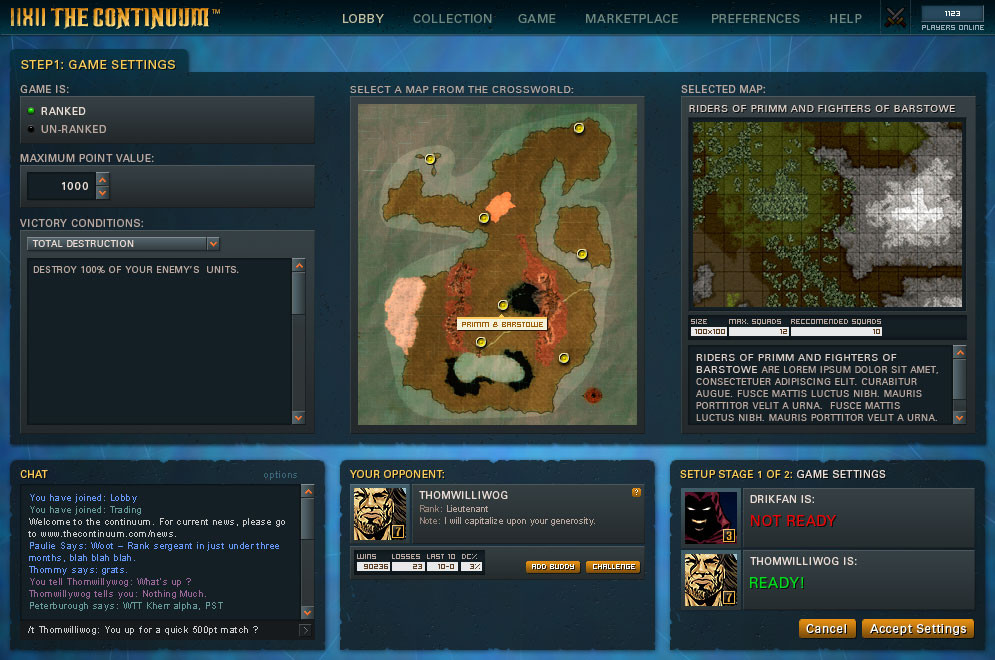
Task: Open chat options
Action: [x=280, y=475]
